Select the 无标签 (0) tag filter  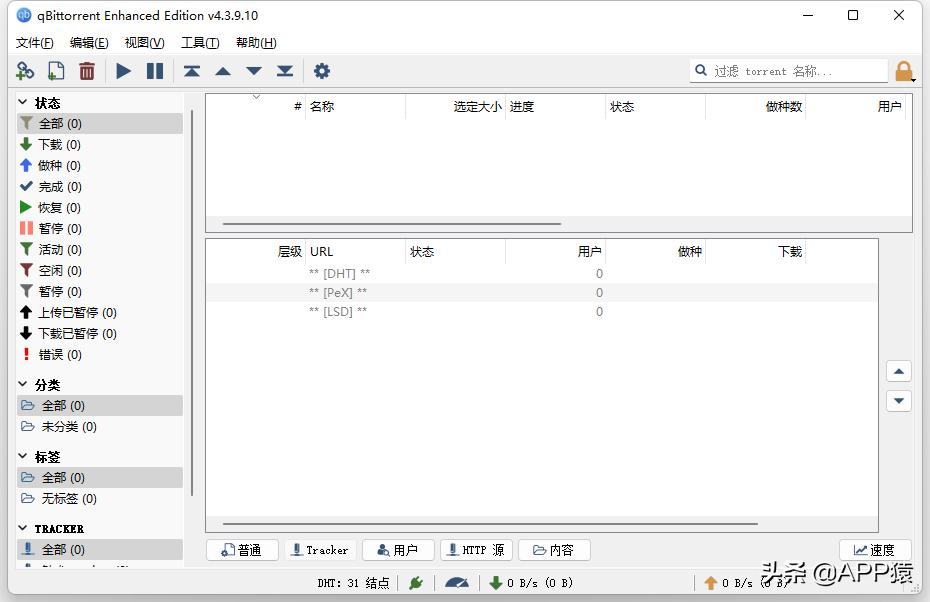coord(100,498)
